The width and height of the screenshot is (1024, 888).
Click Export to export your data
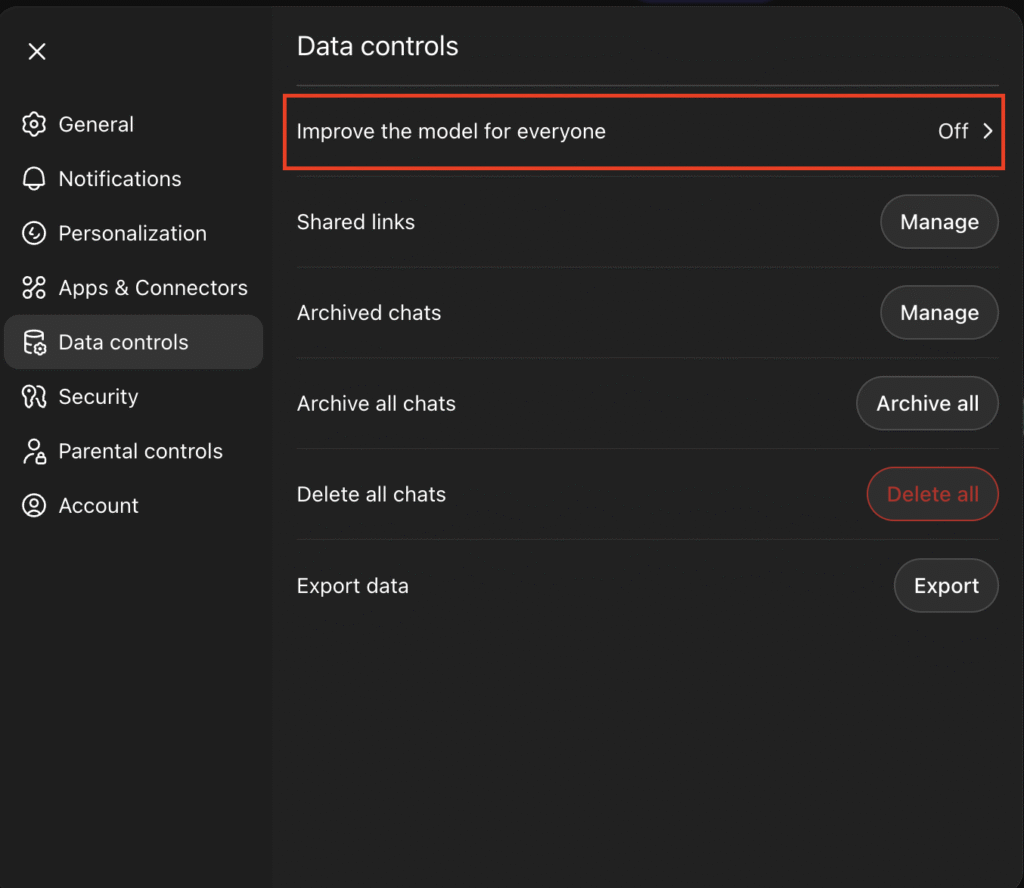pyautogui.click(x=945, y=585)
